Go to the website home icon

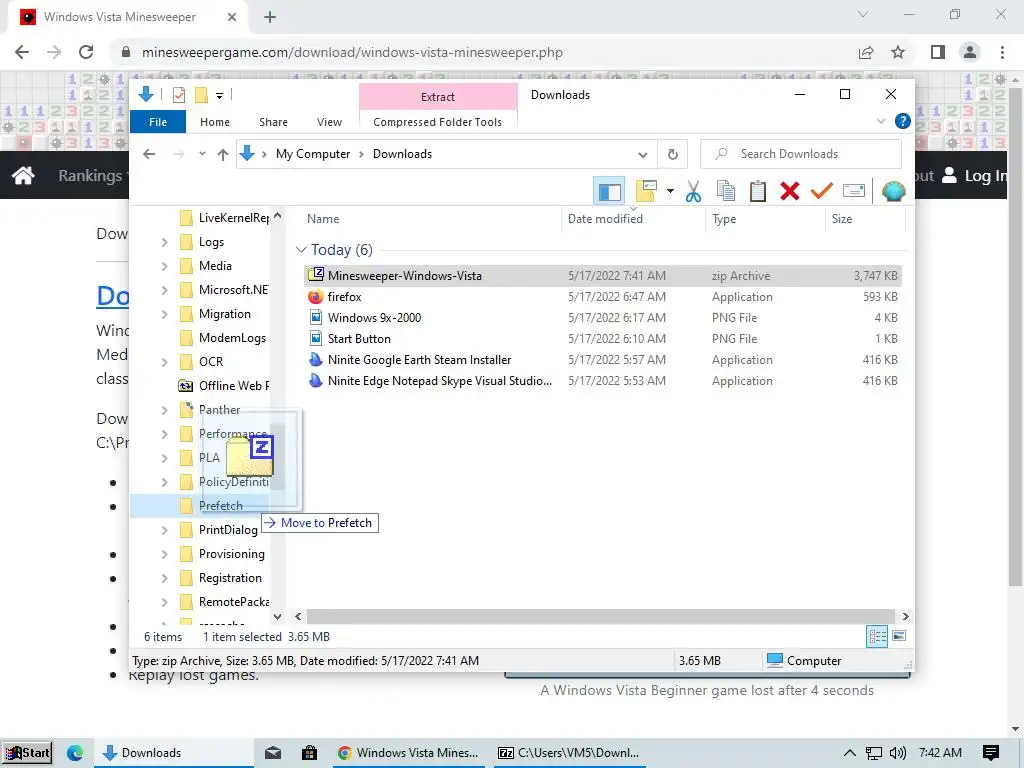(x=23, y=175)
